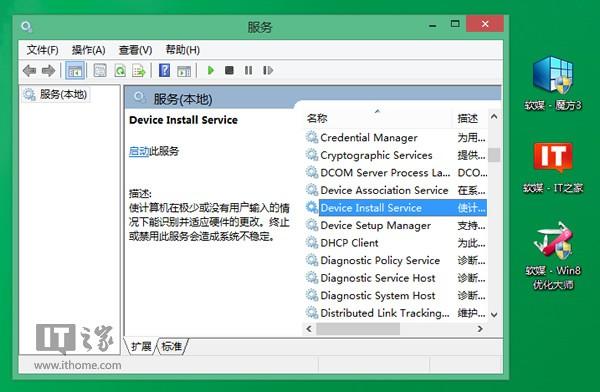Start the service with green play button

coord(210,70)
